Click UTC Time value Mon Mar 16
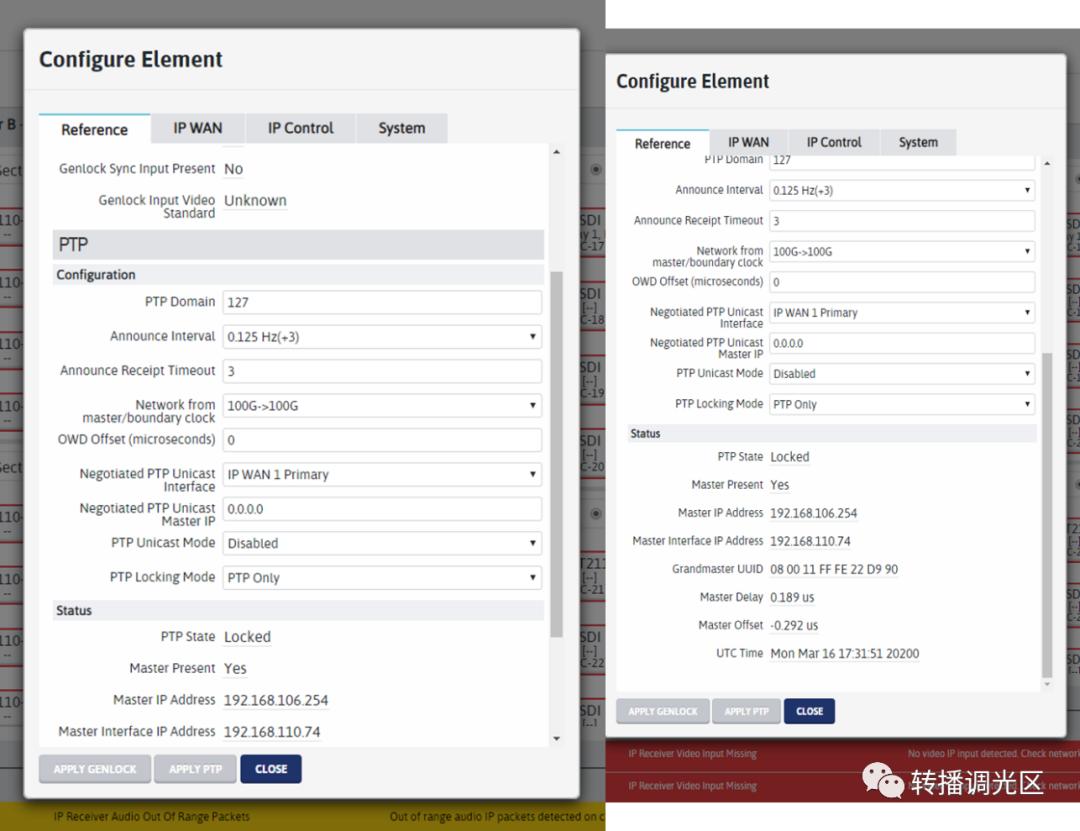1080x831 pixels. [844, 653]
